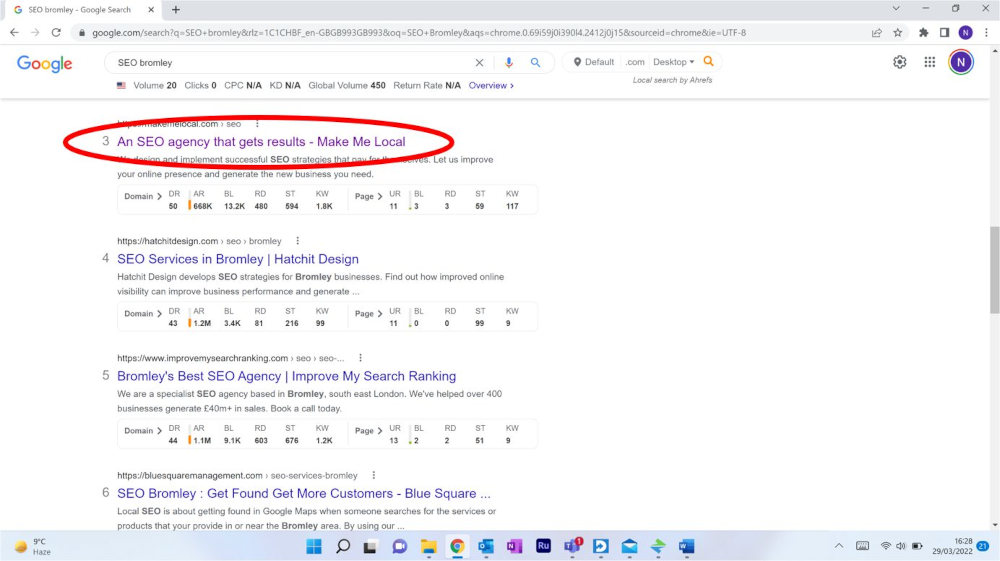Open Windows taskbar search

343,546
